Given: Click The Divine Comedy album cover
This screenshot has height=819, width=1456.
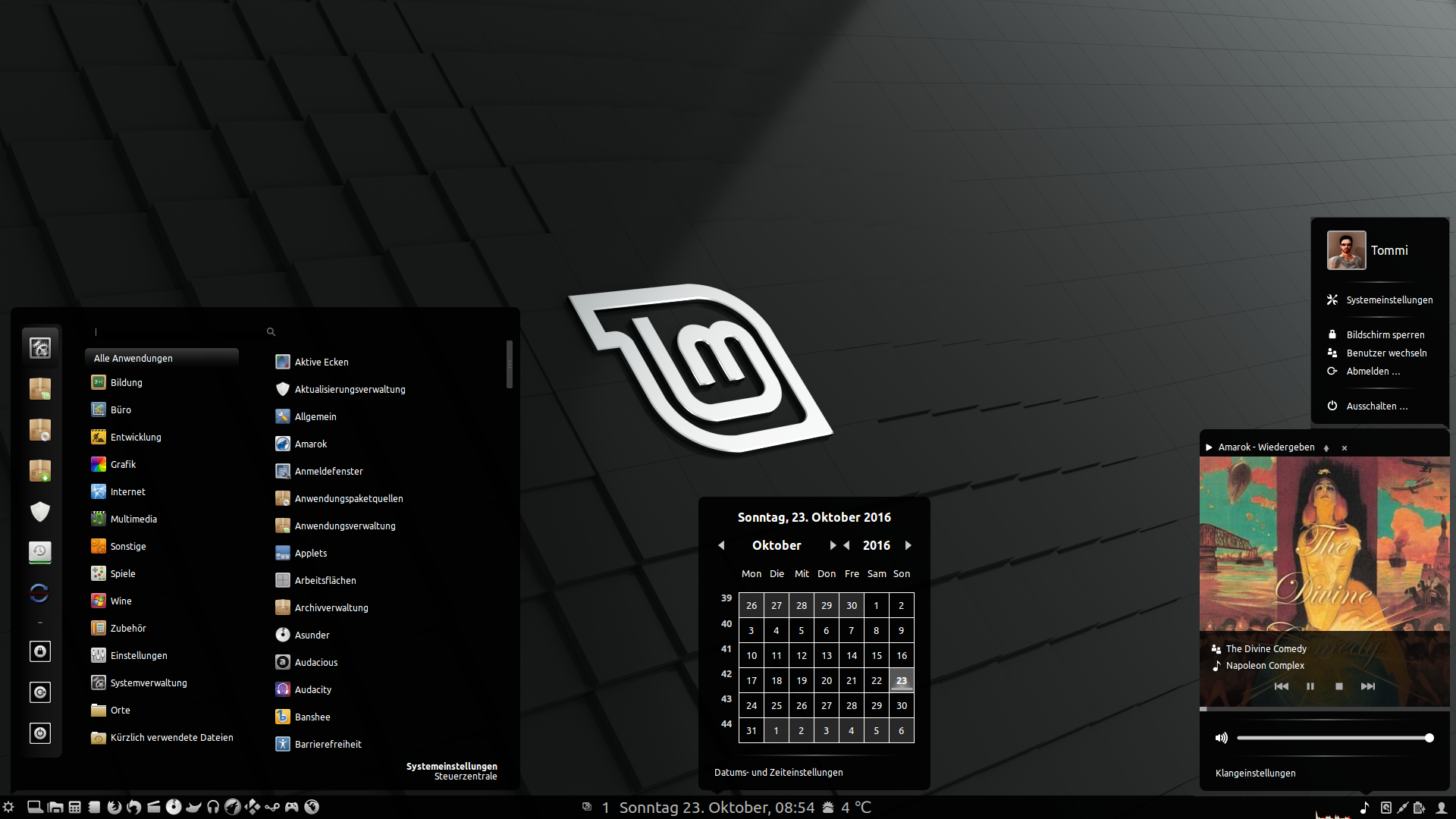Looking at the screenshot, I should point(1325,544).
